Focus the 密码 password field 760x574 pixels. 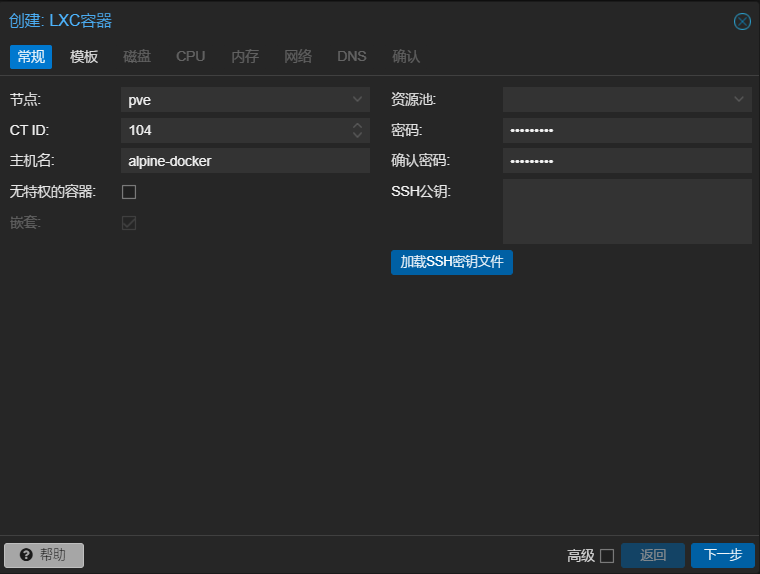coord(627,131)
